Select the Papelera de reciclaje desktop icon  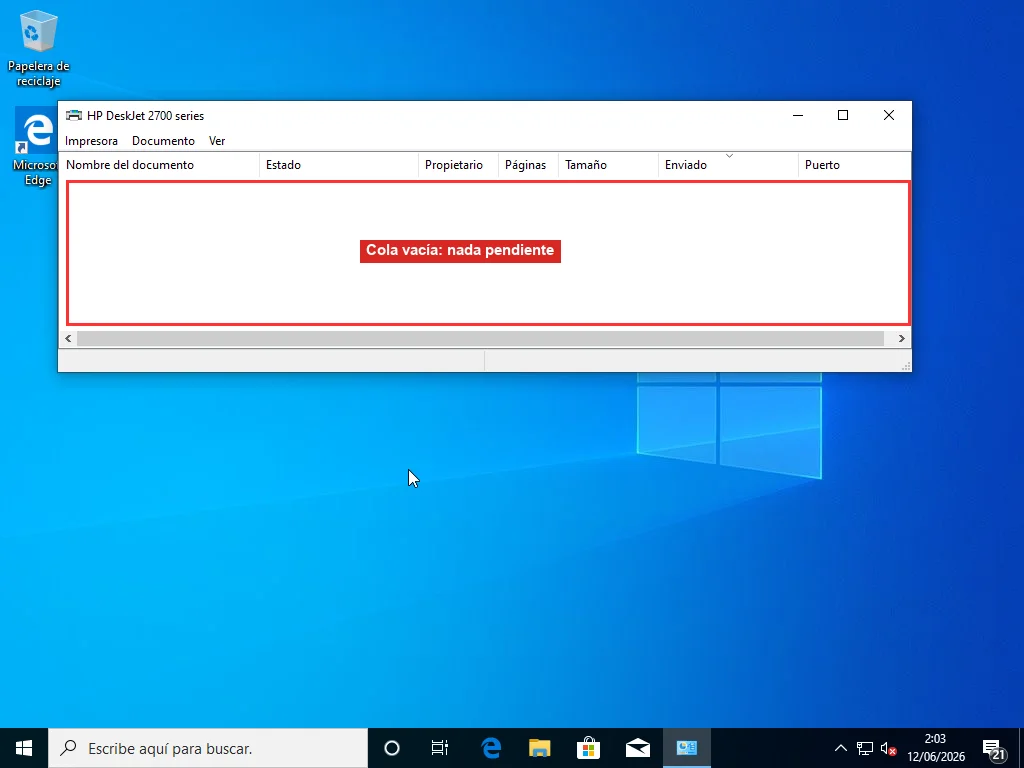[39, 49]
